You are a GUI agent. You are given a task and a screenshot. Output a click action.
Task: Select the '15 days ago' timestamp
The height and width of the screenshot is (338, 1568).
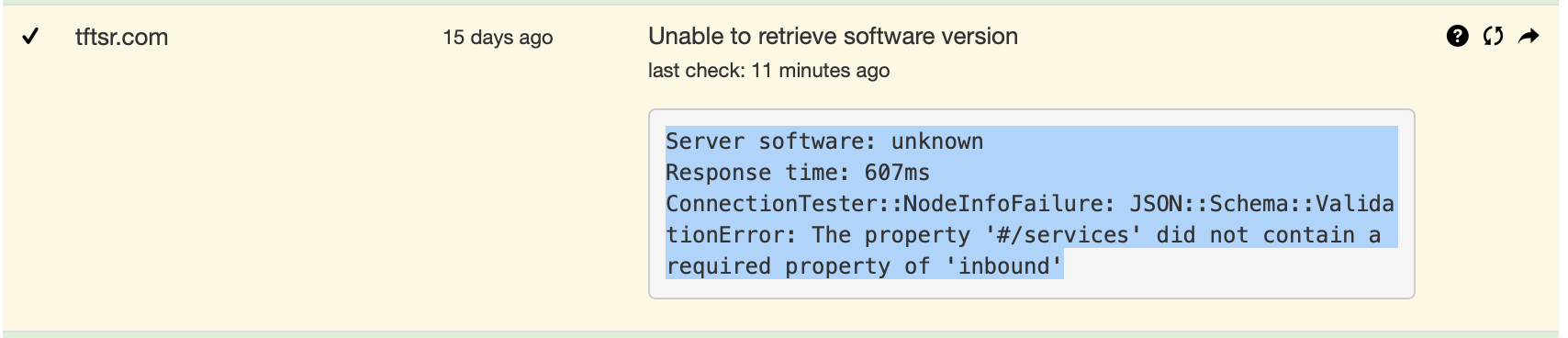point(498,37)
